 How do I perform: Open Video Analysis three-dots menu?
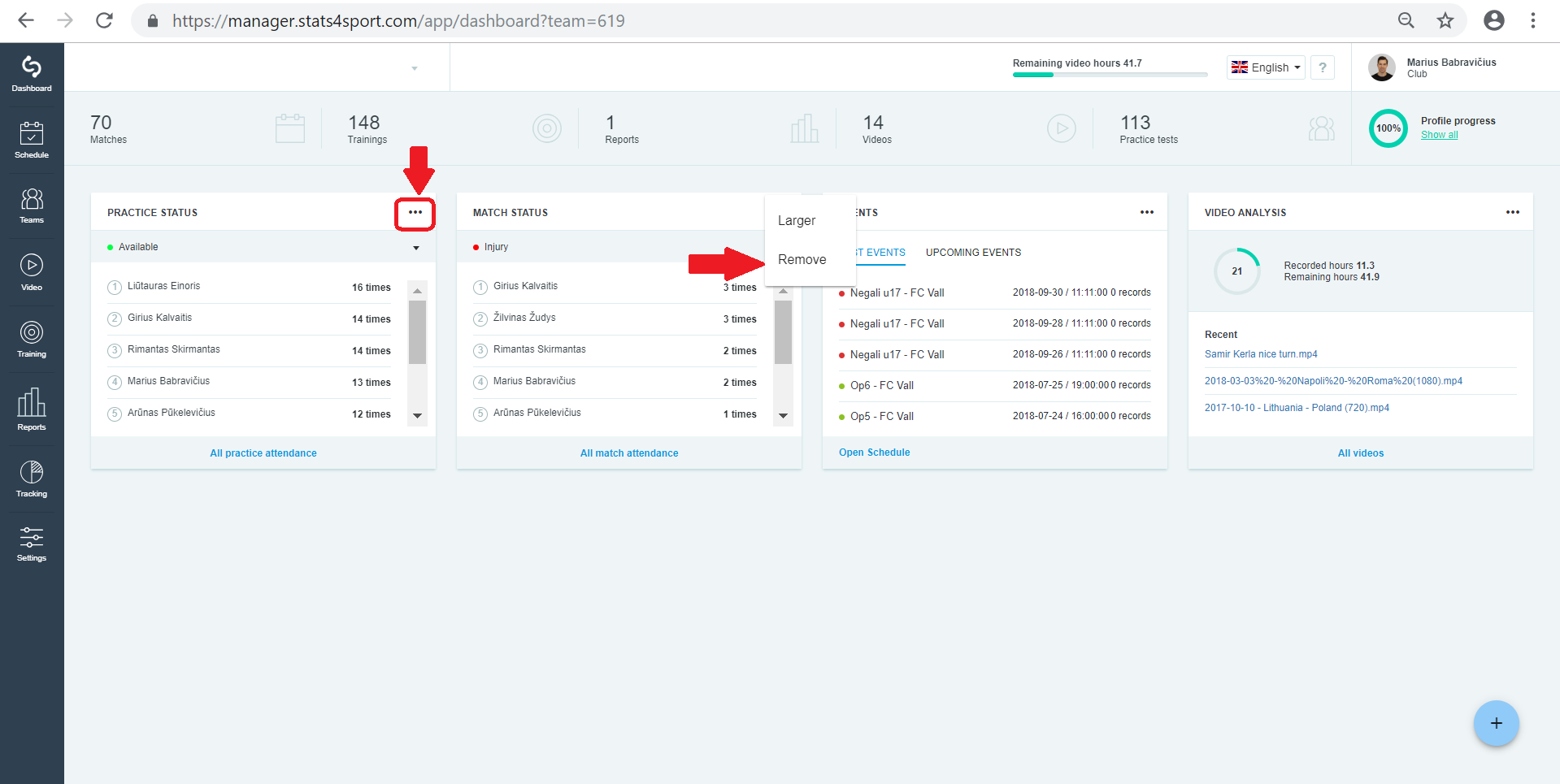(1512, 212)
